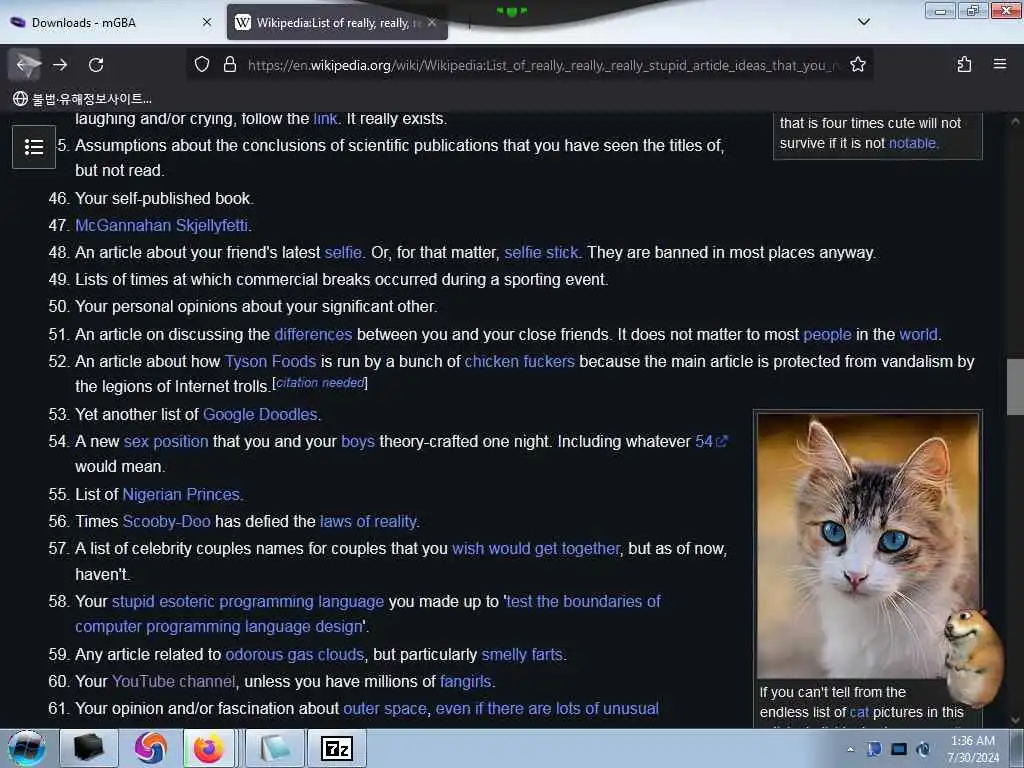Launch the swirl browser icon in taskbar
The height and width of the screenshot is (768, 1024).
pos(150,748)
